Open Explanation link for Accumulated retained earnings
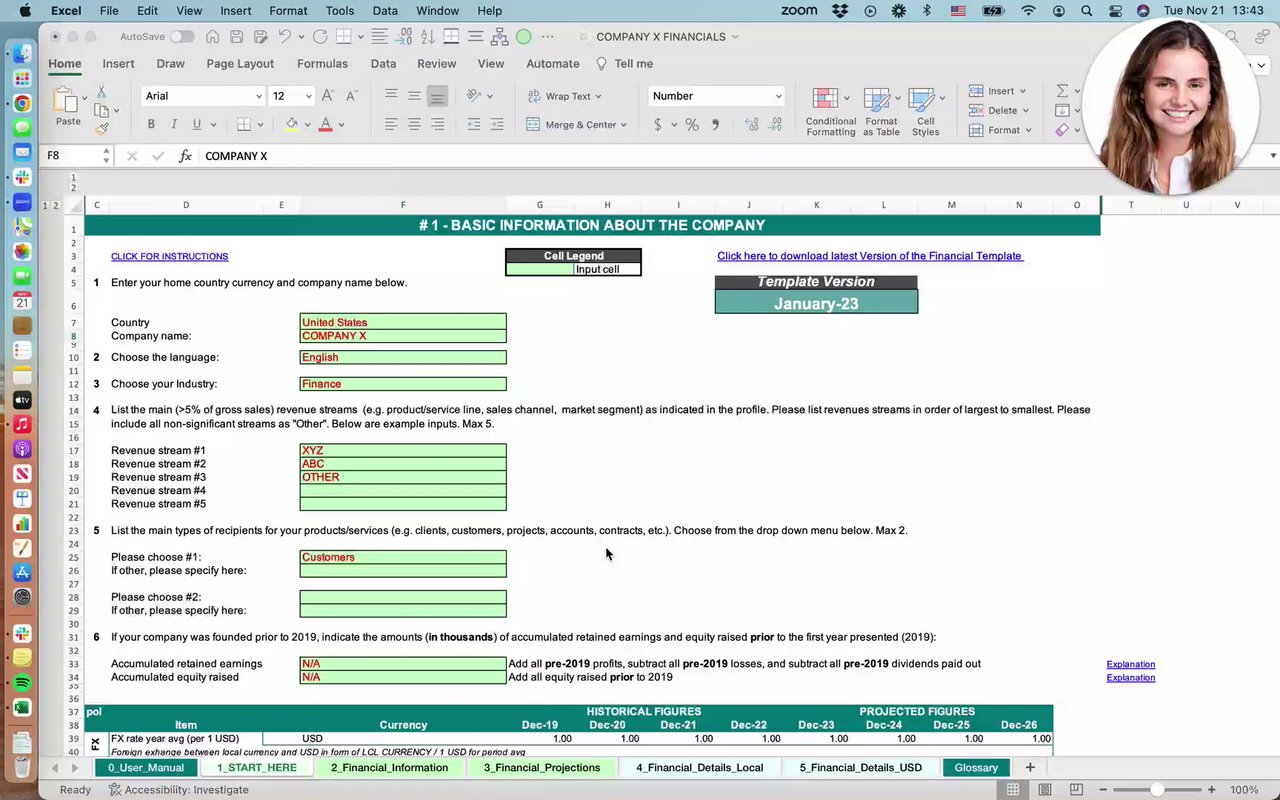This screenshot has height=800, width=1280. [1130, 664]
